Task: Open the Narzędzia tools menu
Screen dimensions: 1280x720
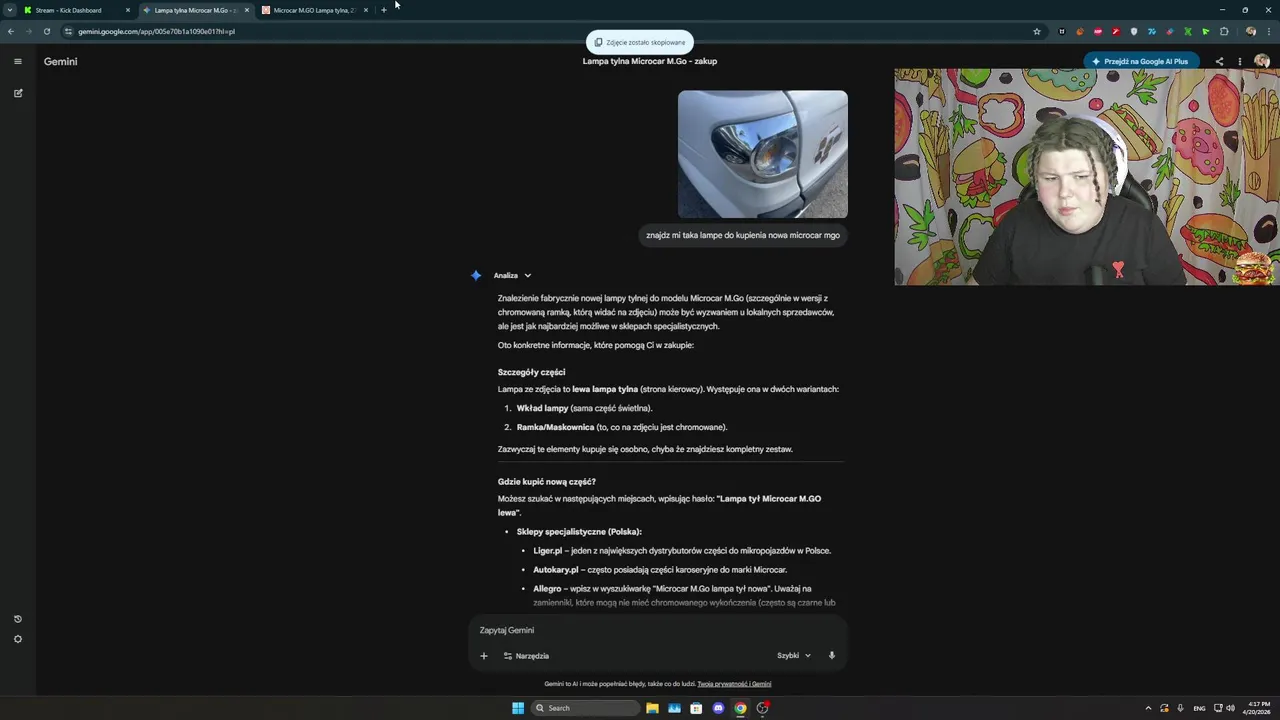Action: pyautogui.click(x=526, y=656)
